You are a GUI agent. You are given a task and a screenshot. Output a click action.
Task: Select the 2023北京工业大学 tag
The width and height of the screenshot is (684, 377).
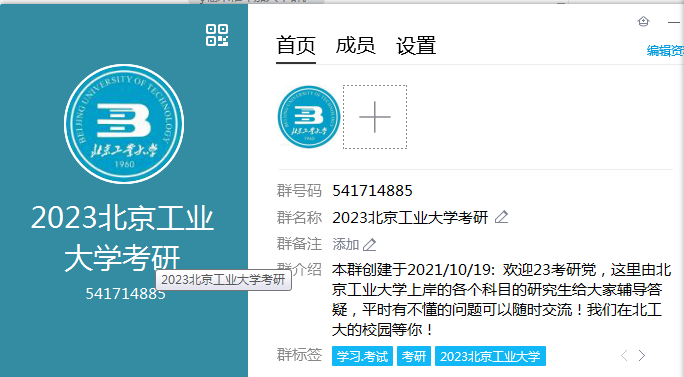pos(490,356)
